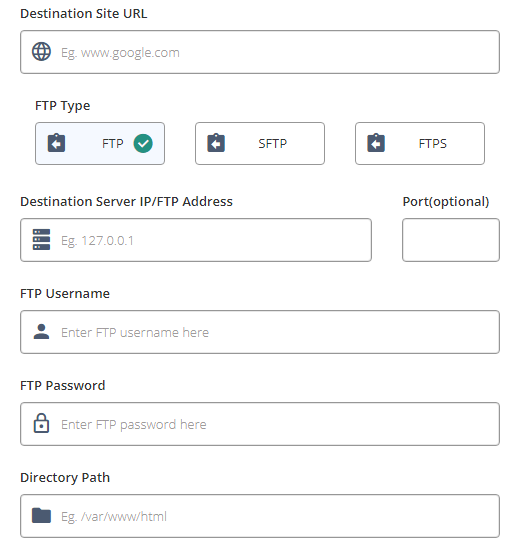Focus the FTP Username input
522x550 pixels.
pyautogui.click(x=260, y=332)
